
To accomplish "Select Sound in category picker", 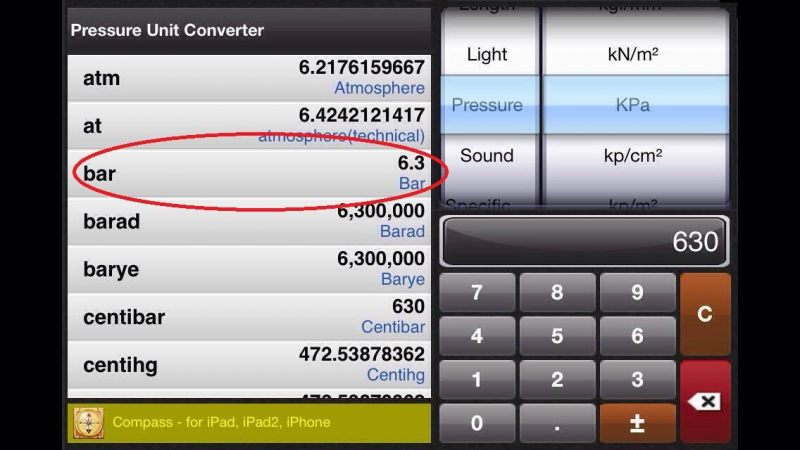I will point(487,156).
